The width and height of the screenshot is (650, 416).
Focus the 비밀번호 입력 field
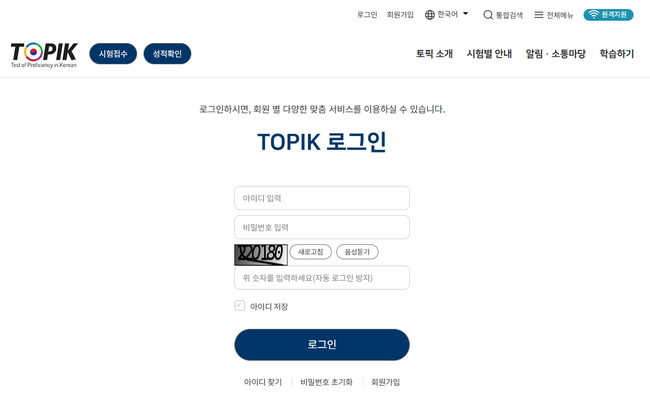322,227
